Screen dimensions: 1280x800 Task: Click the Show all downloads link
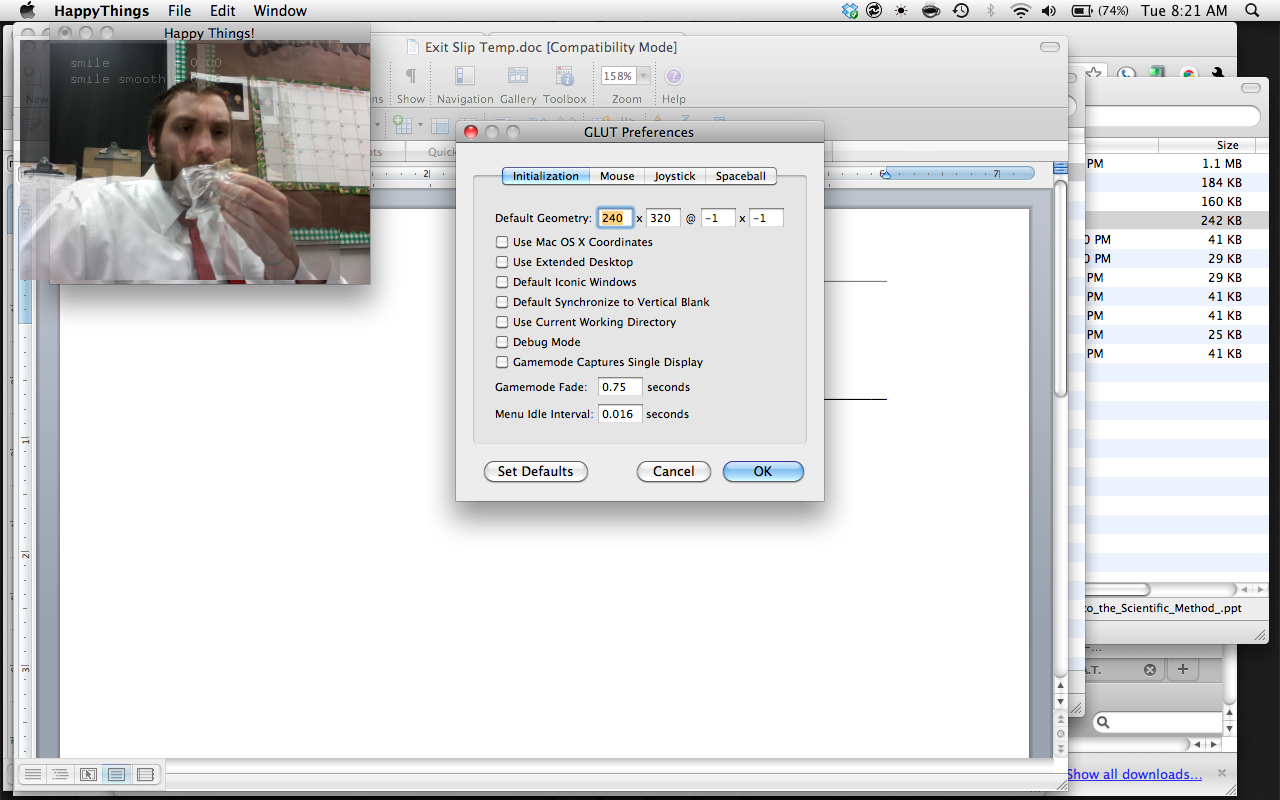coord(1134,774)
